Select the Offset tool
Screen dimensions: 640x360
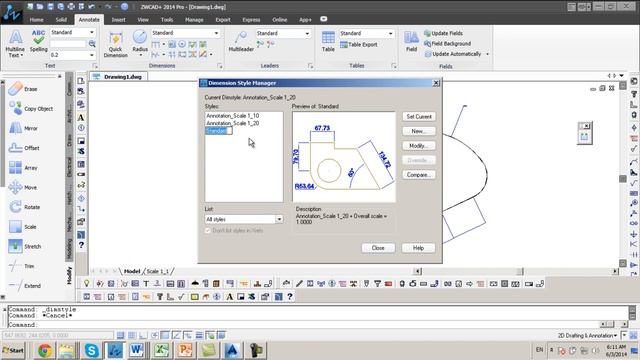[24, 148]
